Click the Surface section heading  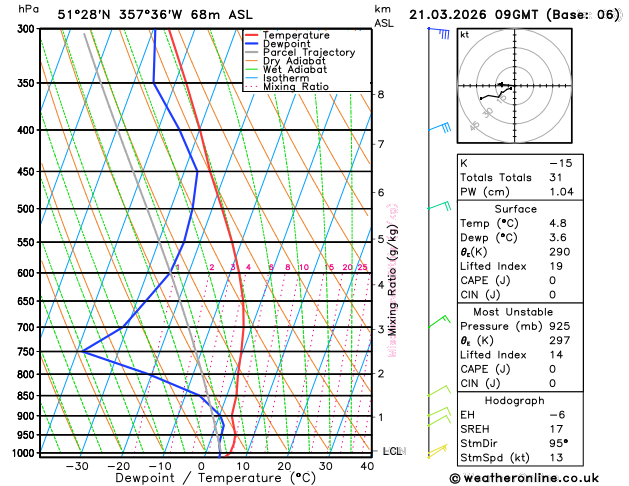515,209
